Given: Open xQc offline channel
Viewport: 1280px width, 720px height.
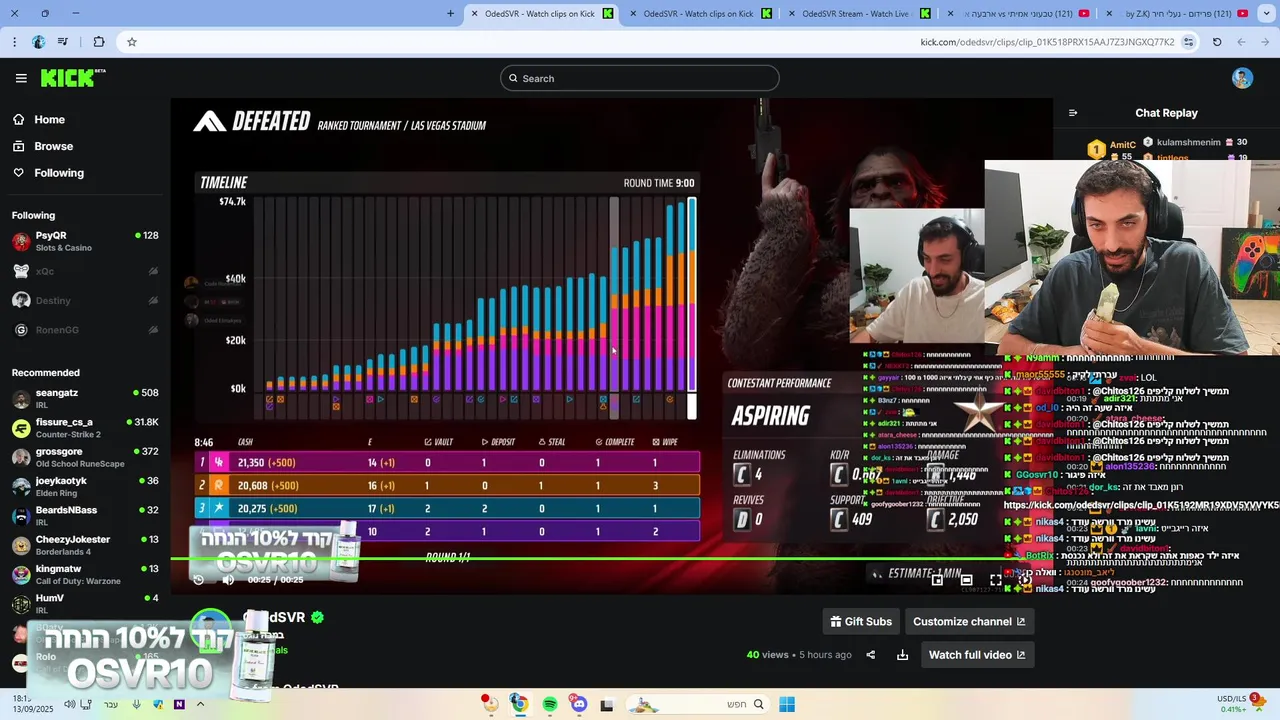Looking at the screenshot, I should click(85, 271).
